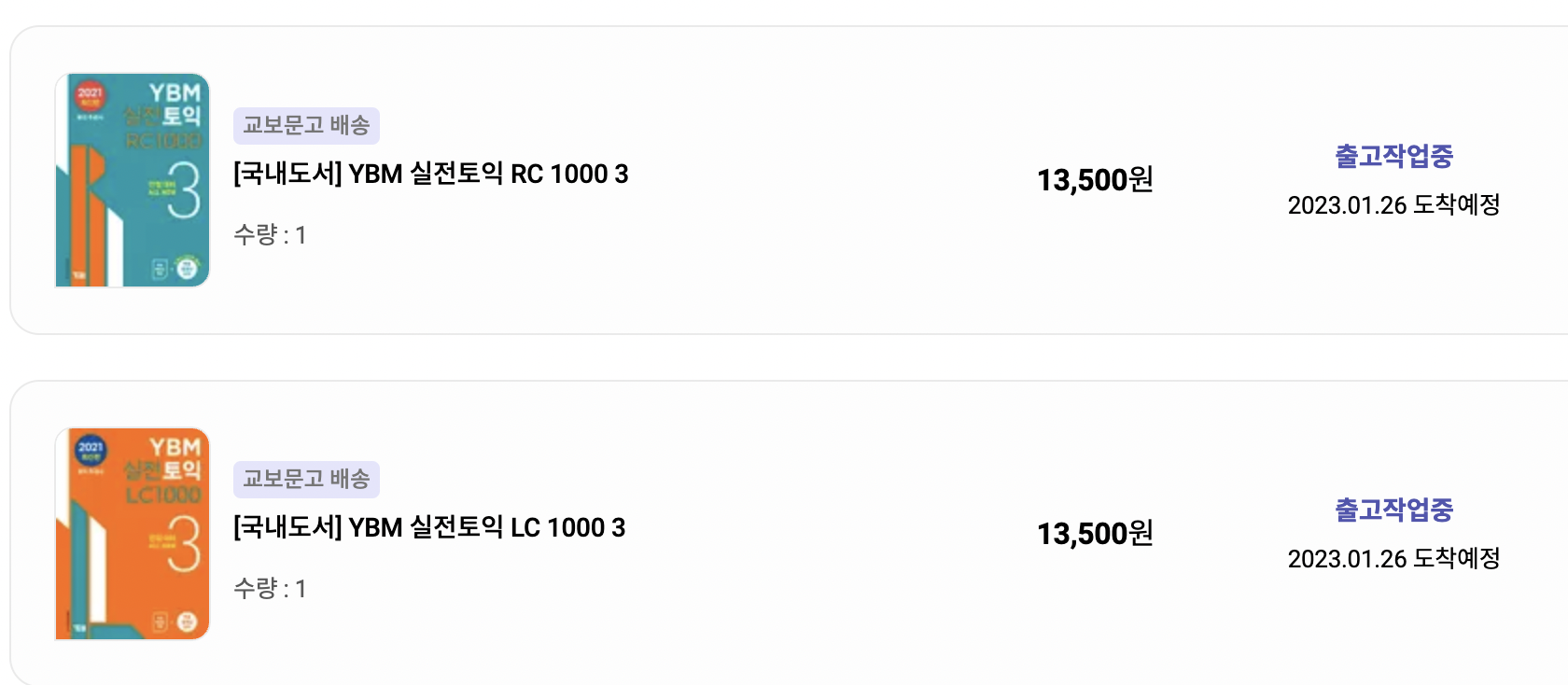Click the circular seal icon on LC cover
Viewport: 1568px width, 685px height.
(x=188, y=620)
